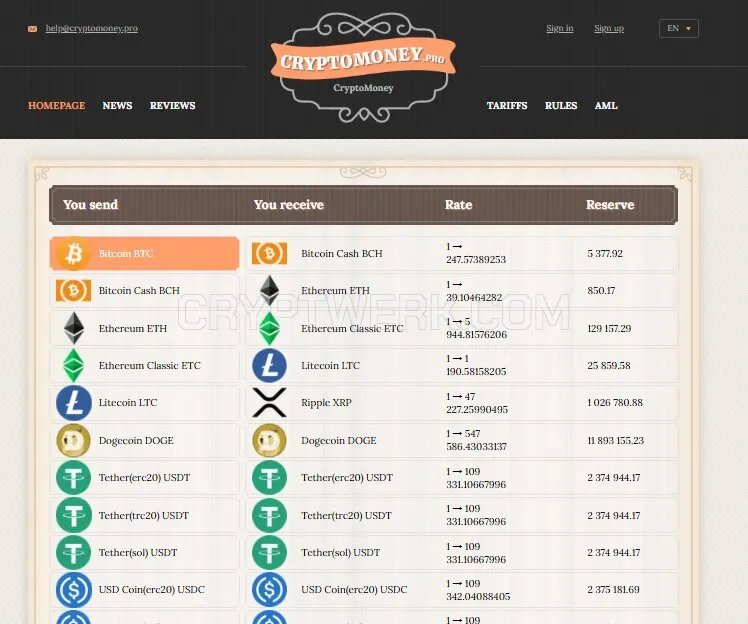Select Bitcoin BTC label in send list

pos(126,253)
